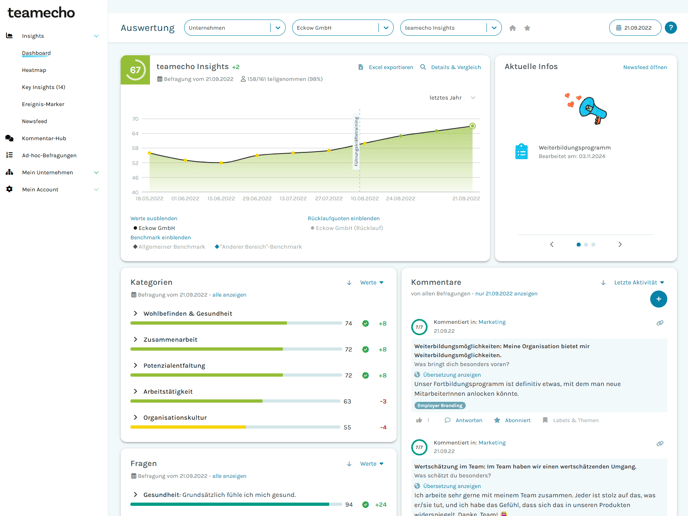Click the Mein Unternehmen org chart icon
Screen dimensions: 688x516
point(9,172)
